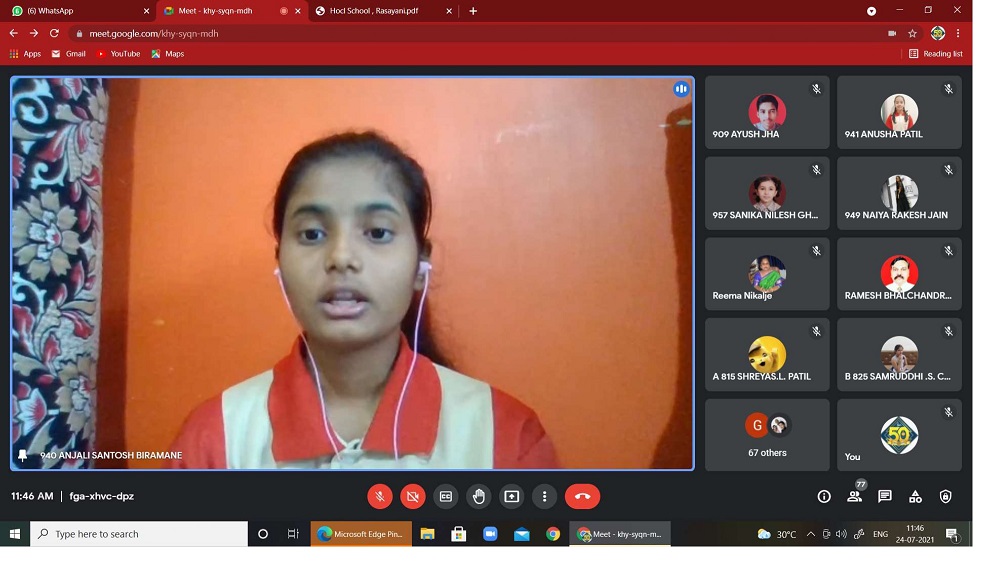Open more options three-dot menu

(544, 496)
